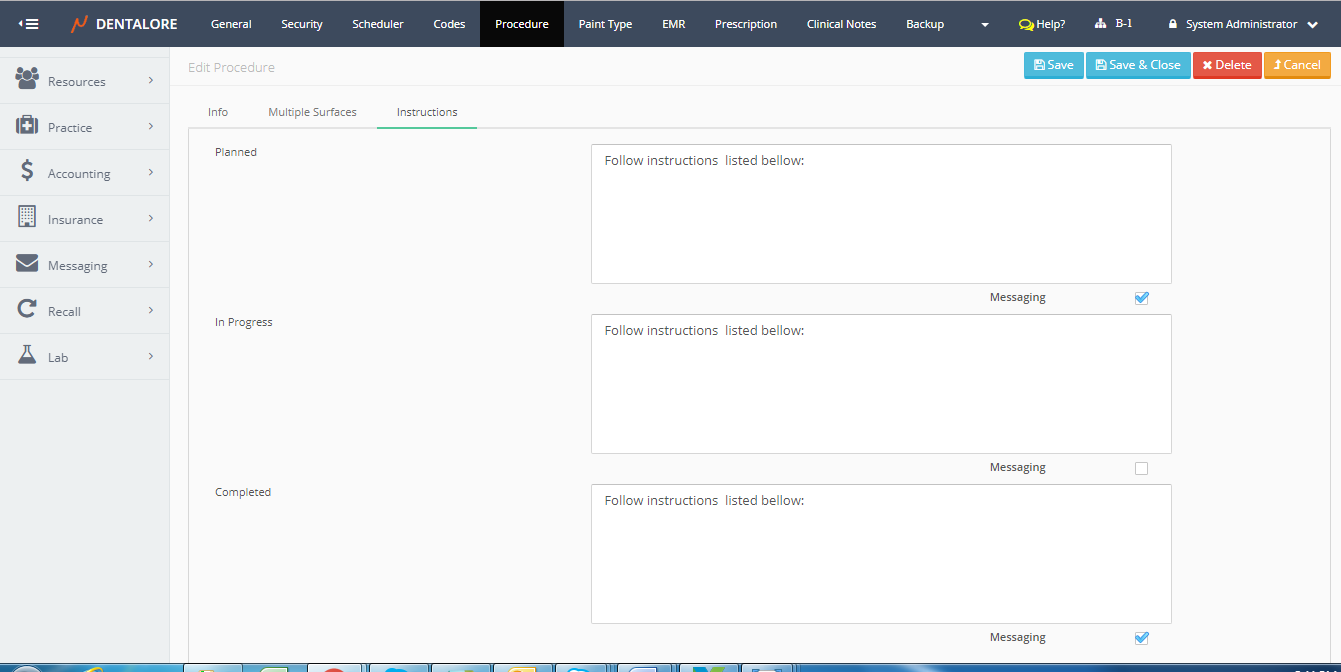
Task: Open the Scheduler menu in top navigation
Action: [x=377, y=24]
